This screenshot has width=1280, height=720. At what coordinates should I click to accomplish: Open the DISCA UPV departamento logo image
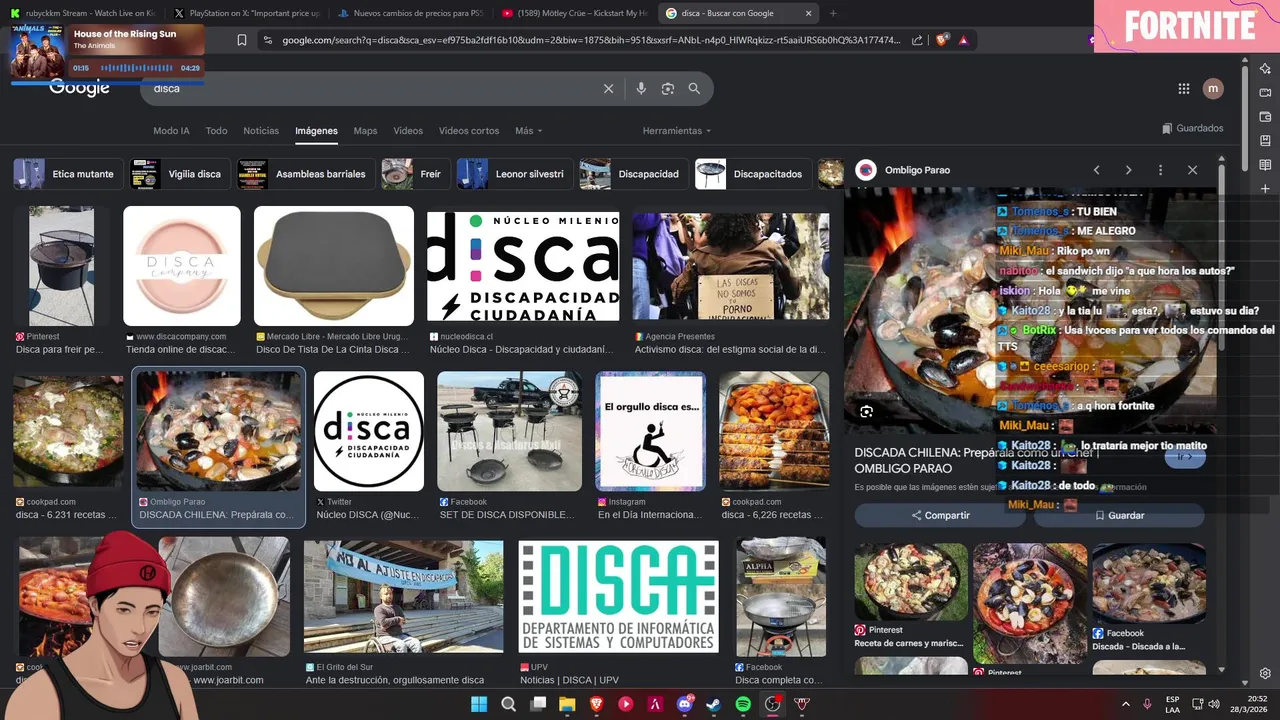pyautogui.click(x=618, y=597)
